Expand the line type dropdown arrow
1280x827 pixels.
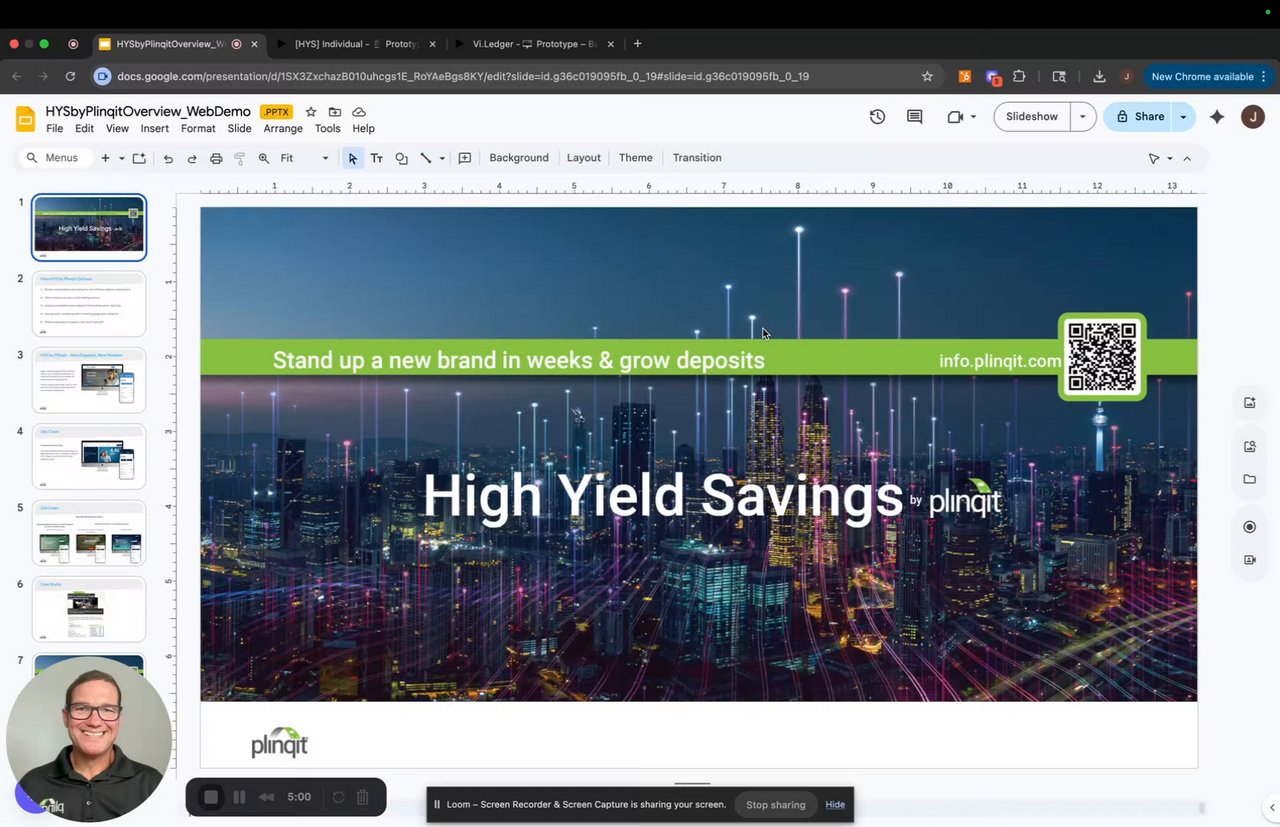click(442, 158)
